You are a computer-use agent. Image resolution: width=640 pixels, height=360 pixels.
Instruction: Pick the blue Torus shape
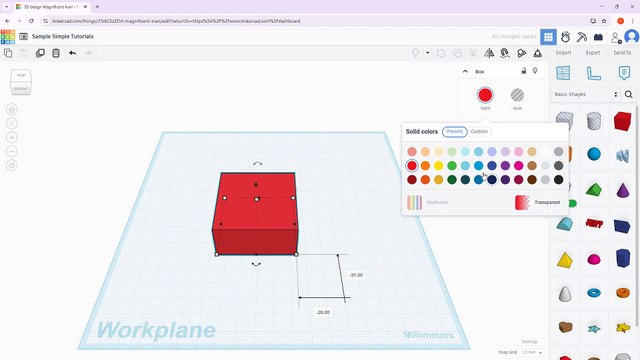coord(594,293)
